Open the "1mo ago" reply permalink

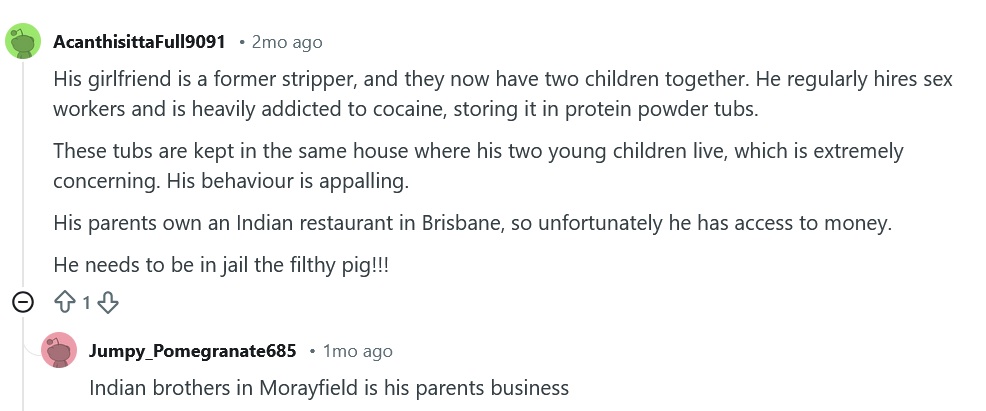(x=357, y=351)
